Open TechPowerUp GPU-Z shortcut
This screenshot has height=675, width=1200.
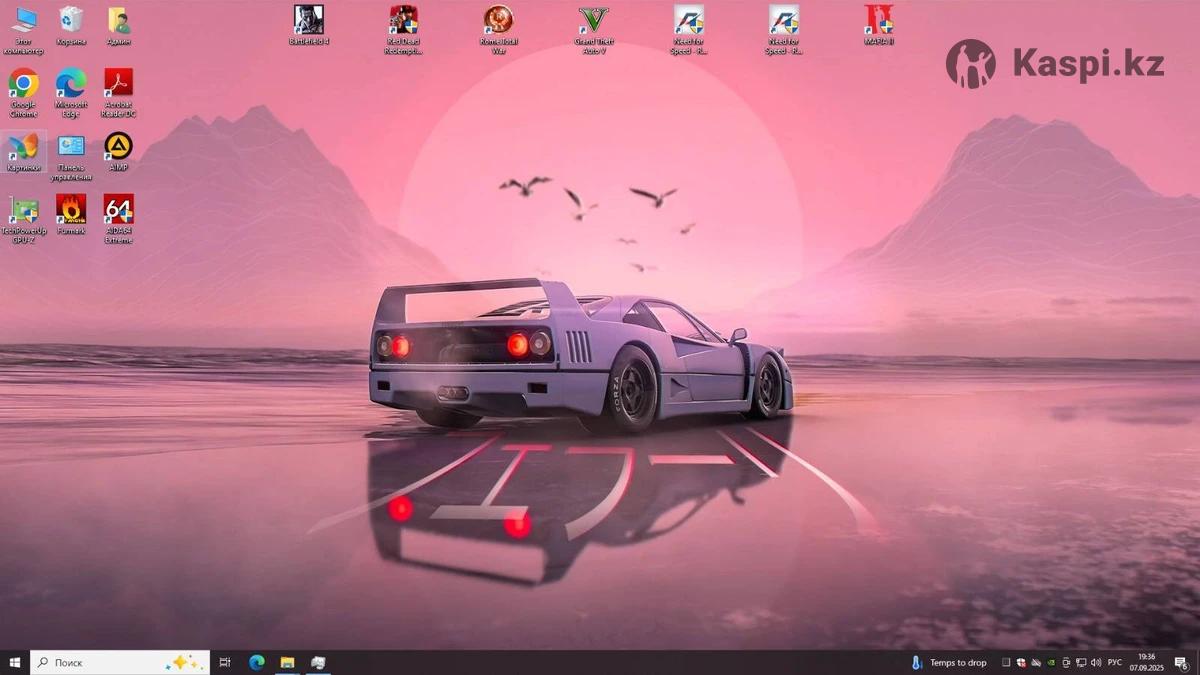click(23, 211)
